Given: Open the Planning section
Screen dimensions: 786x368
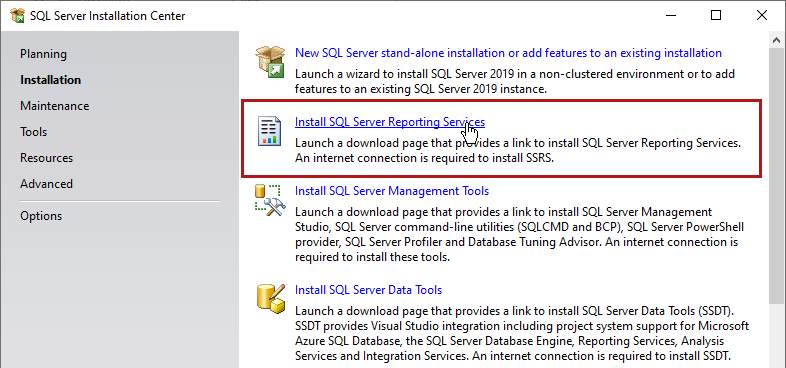Looking at the screenshot, I should [x=43, y=54].
